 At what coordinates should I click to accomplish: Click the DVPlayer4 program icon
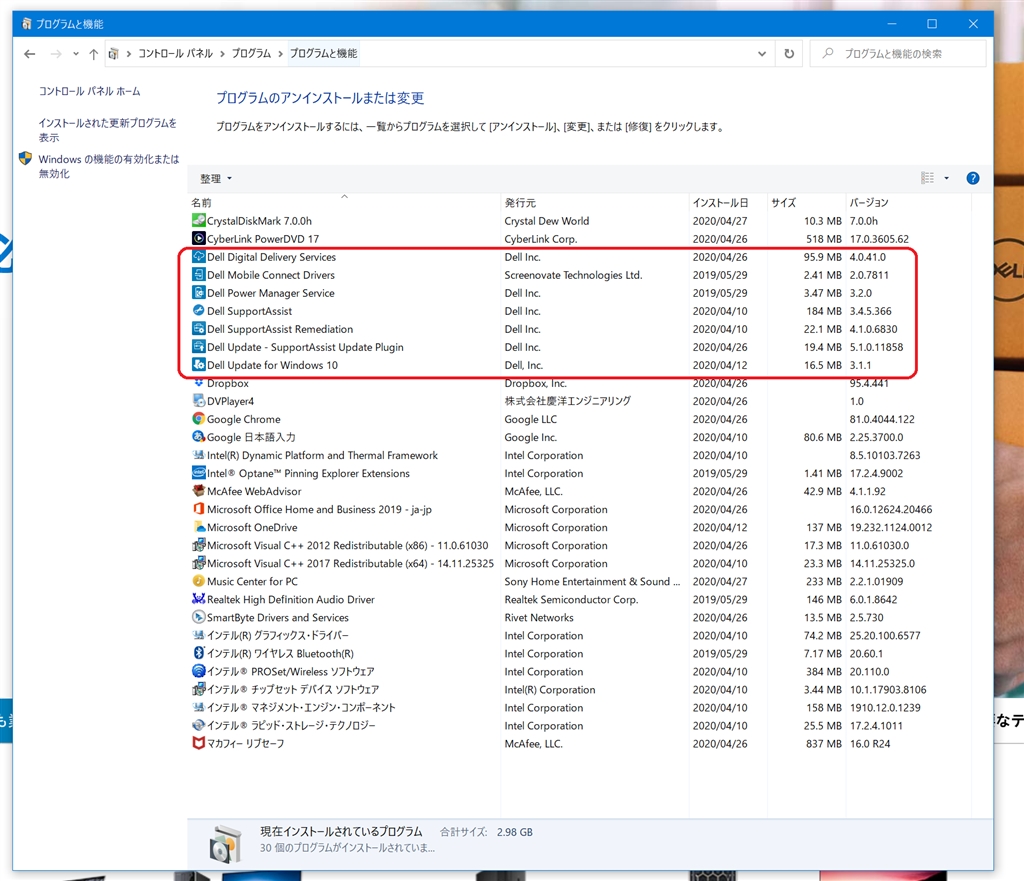[199, 400]
